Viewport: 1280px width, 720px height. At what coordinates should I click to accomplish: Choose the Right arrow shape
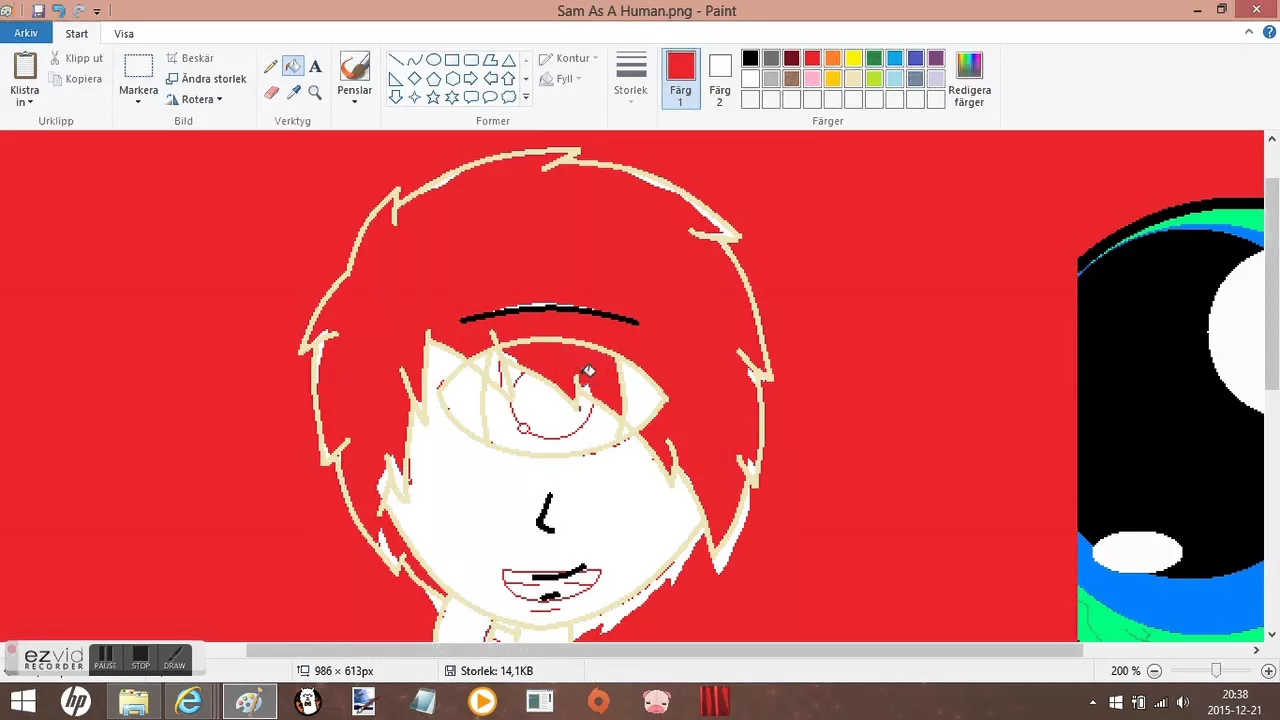point(471,79)
